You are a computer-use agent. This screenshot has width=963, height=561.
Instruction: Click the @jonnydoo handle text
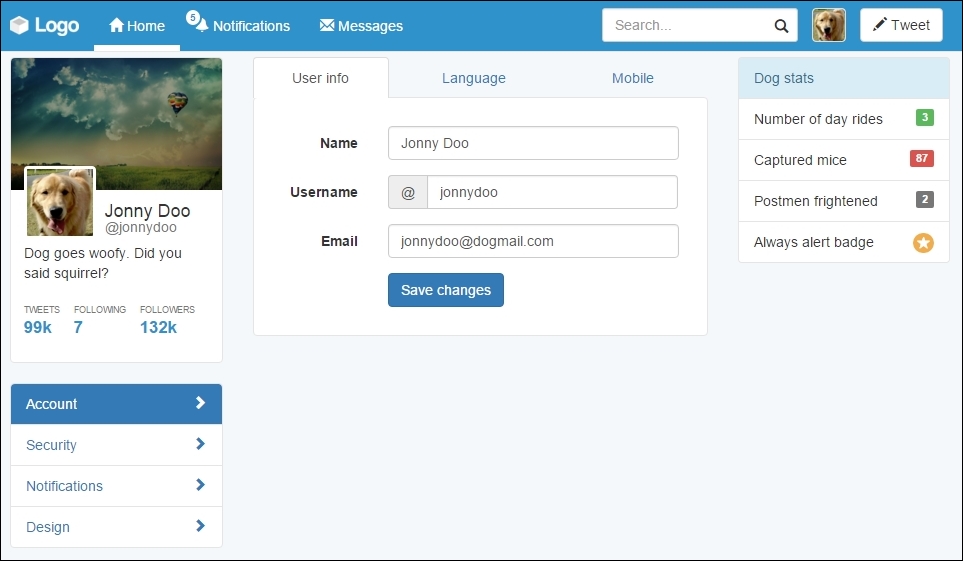tap(141, 227)
